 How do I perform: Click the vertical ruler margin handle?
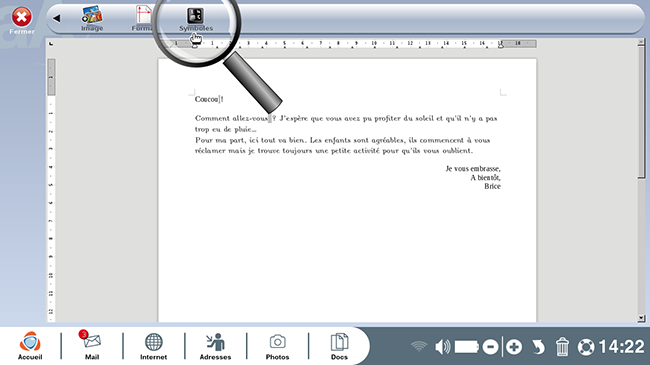click(51, 77)
